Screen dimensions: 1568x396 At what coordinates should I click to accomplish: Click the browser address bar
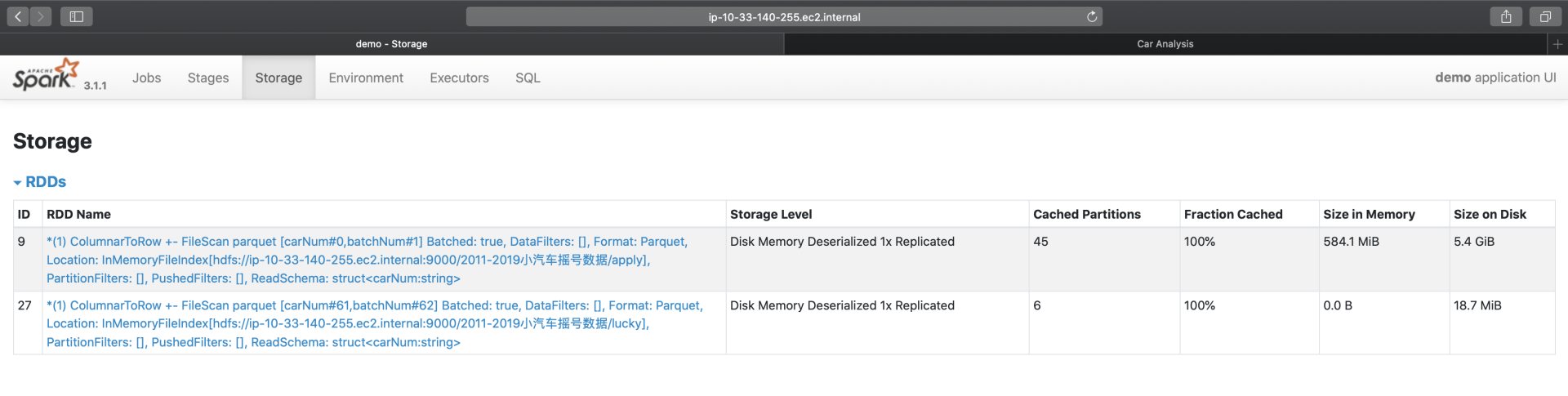click(782, 16)
